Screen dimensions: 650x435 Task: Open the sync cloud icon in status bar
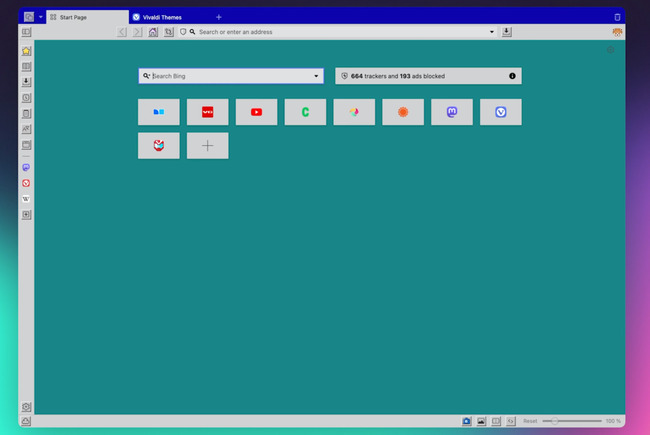tap(26, 421)
